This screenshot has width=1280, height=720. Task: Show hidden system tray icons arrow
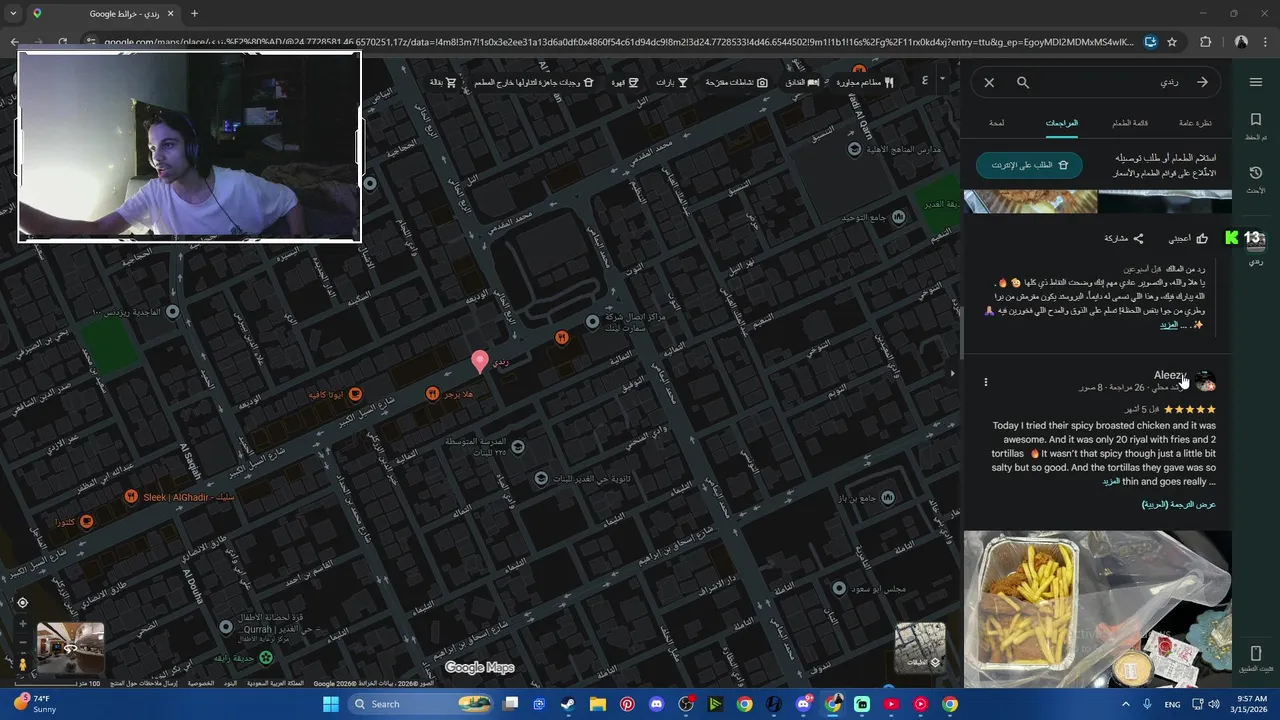pyautogui.click(x=1126, y=704)
